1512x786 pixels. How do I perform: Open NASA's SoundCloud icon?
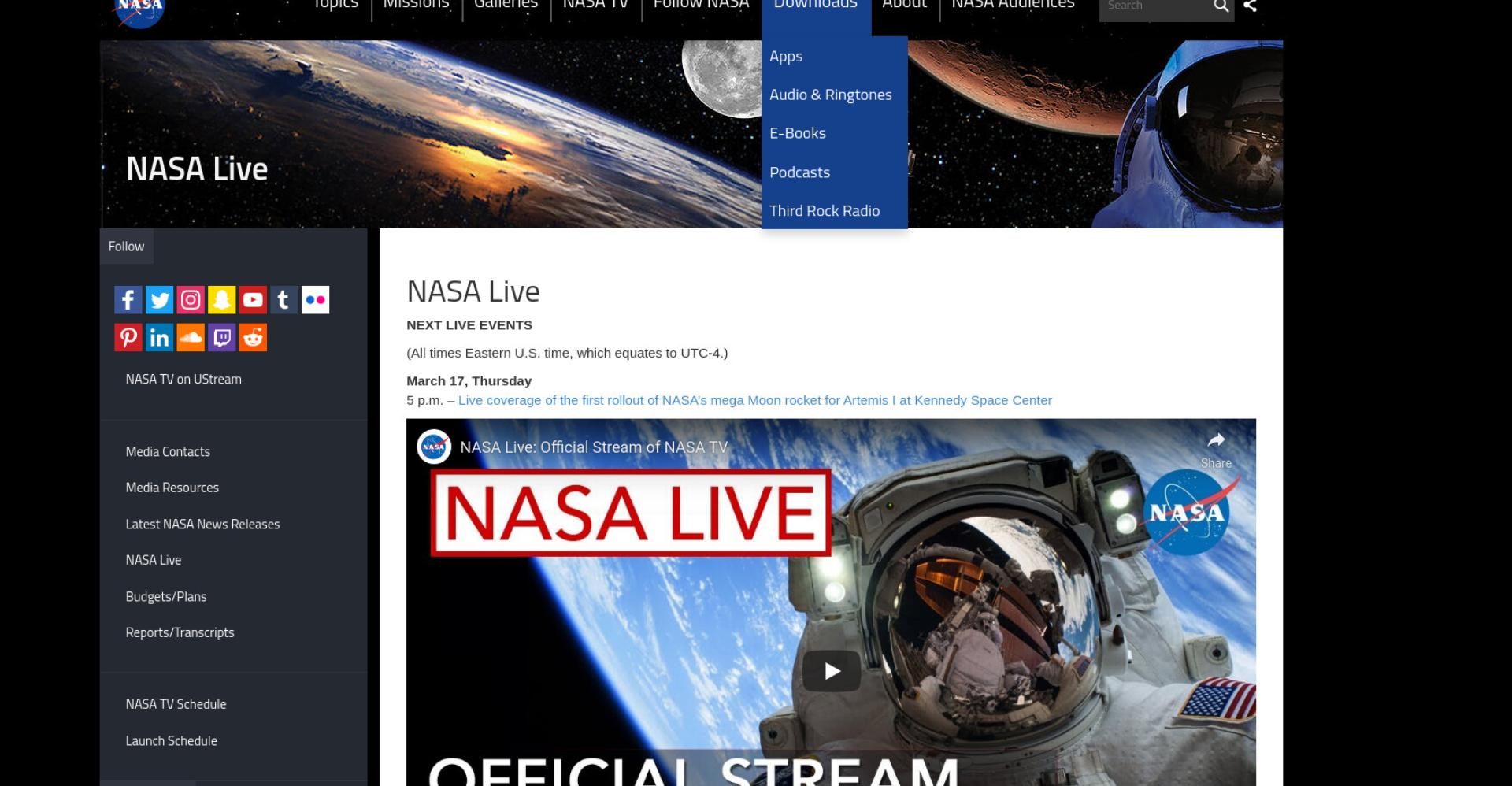click(191, 338)
